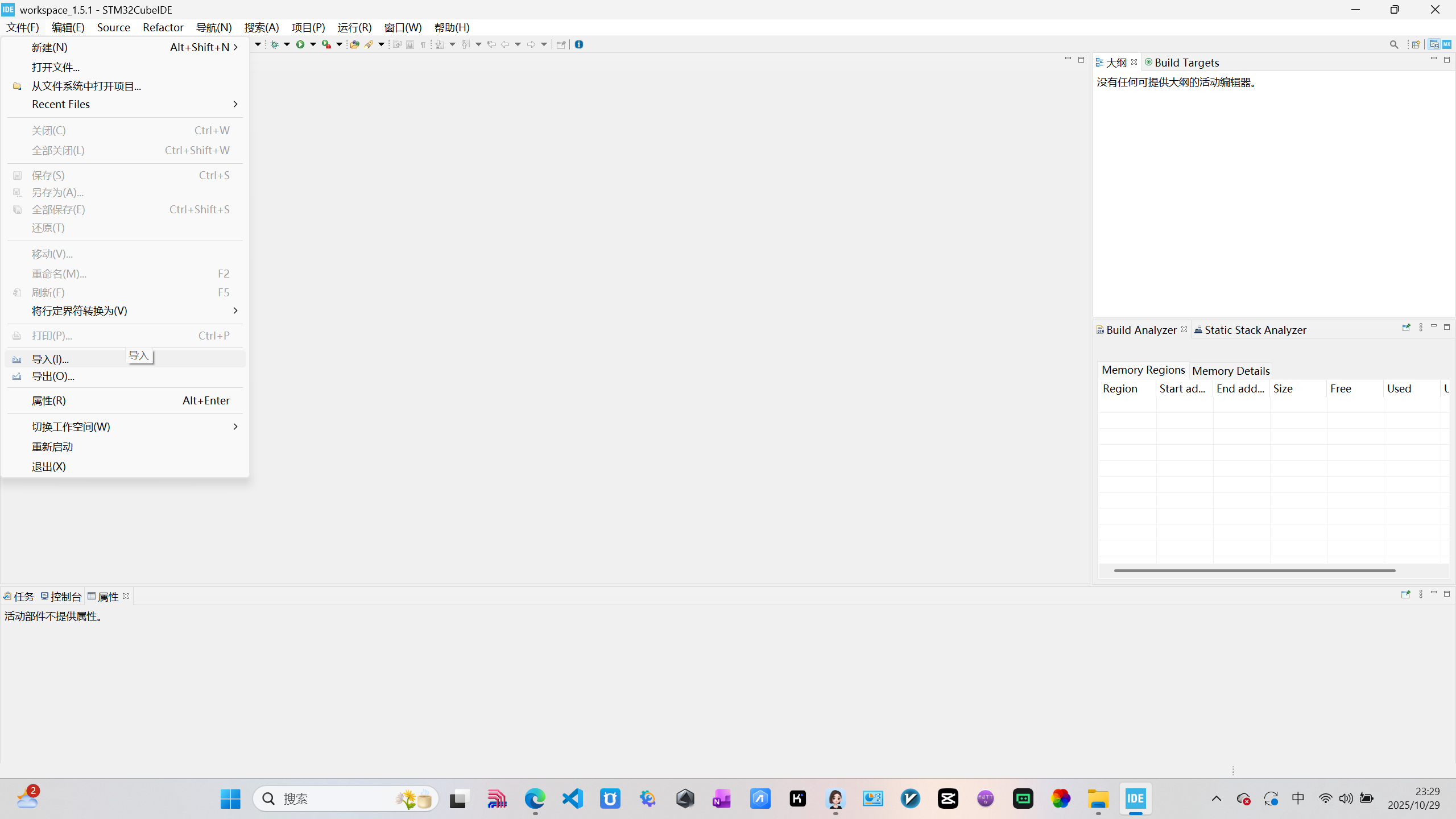Viewport: 1456px width, 819px height.
Task: Switch to the C/C++ perspective toggle
Action: (1434, 44)
